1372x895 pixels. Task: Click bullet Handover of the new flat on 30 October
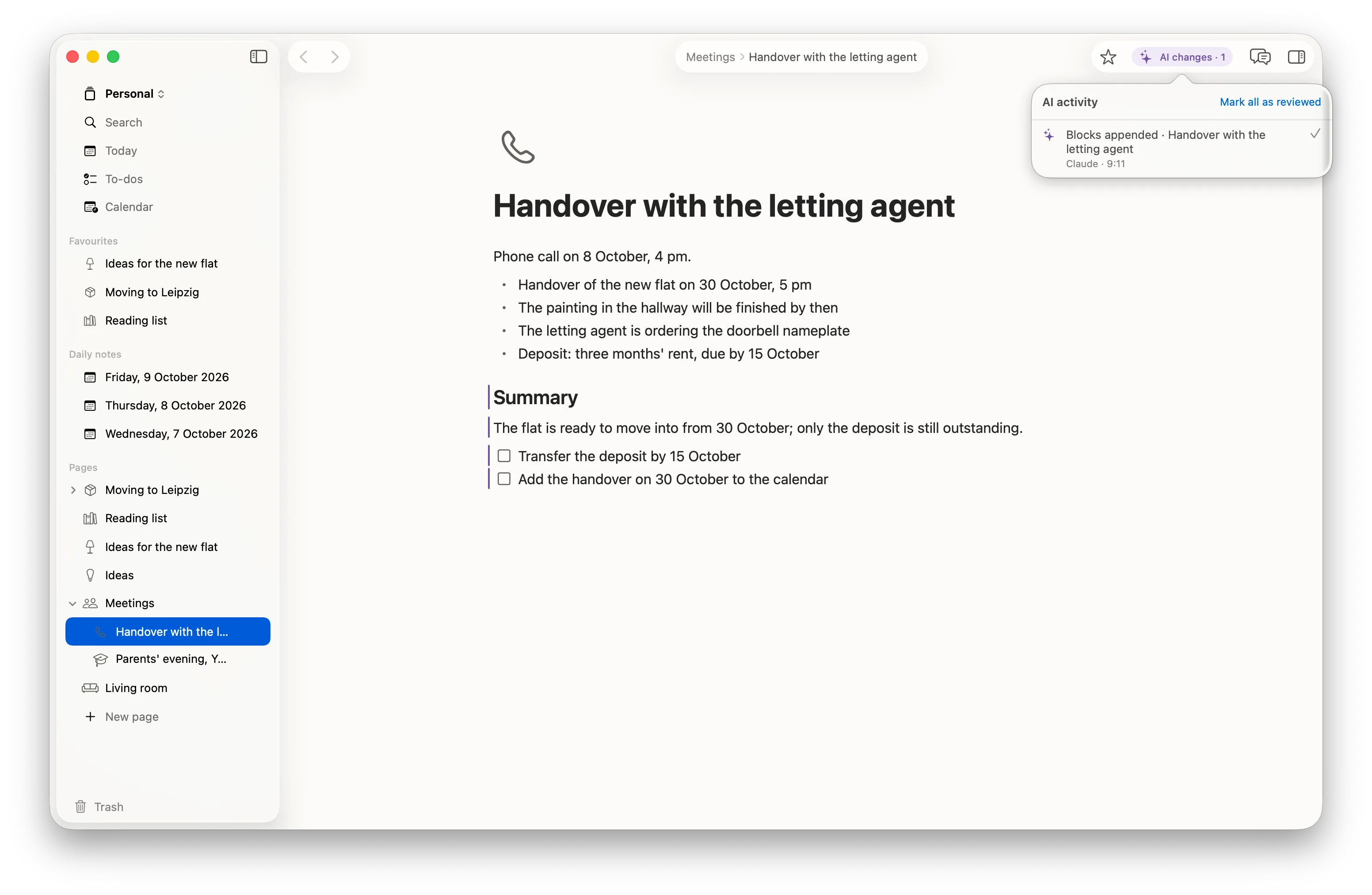(664, 285)
